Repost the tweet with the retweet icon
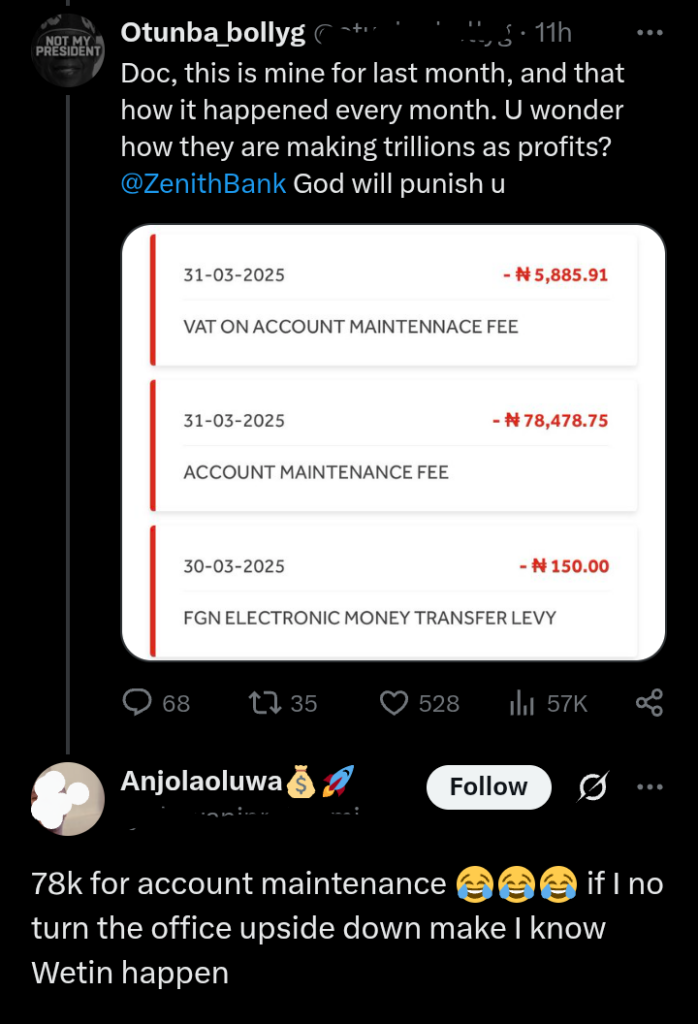The width and height of the screenshot is (698, 1024). click(x=265, y=703)
